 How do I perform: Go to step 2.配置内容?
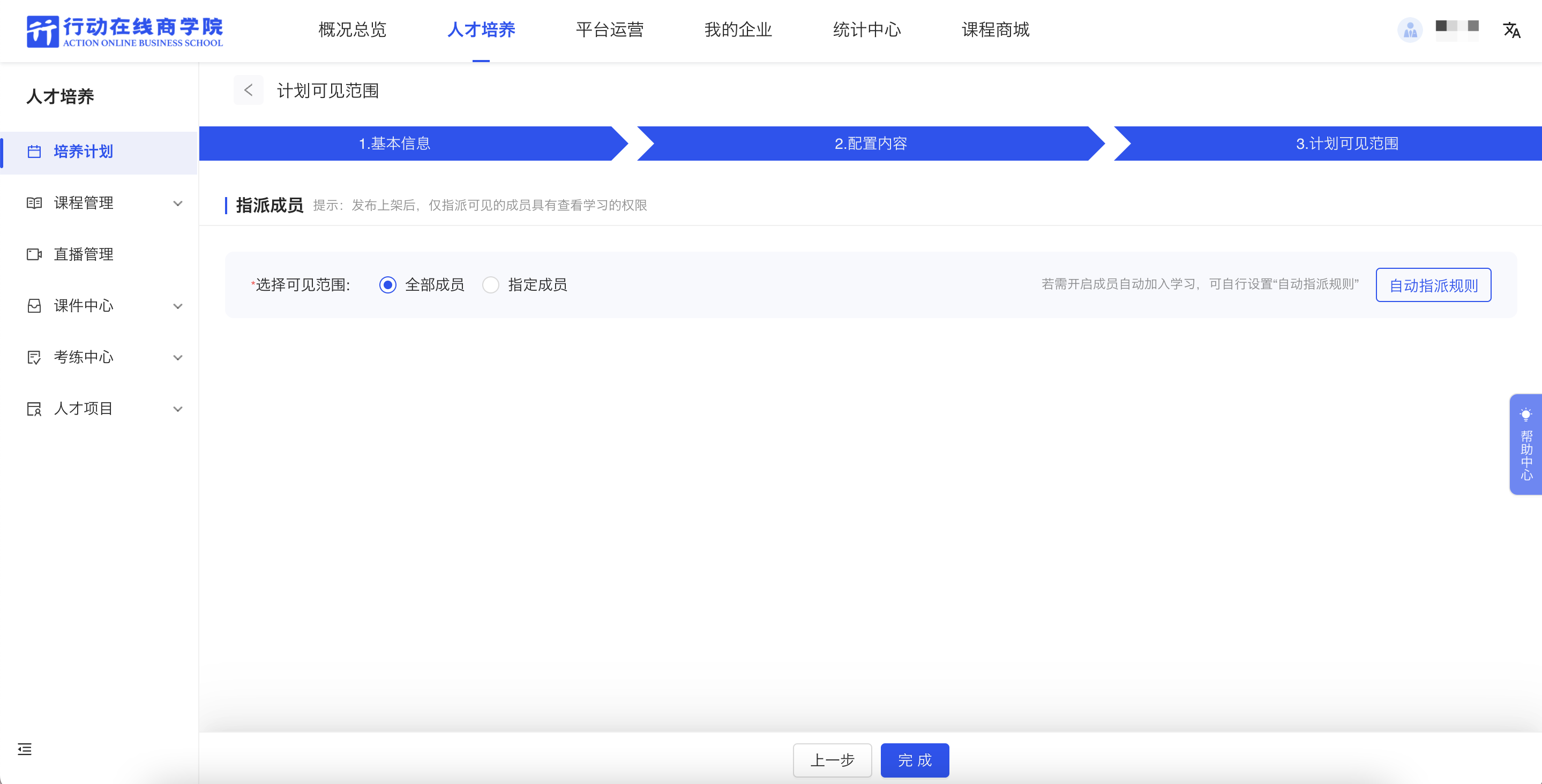click(x=870, y=144)
